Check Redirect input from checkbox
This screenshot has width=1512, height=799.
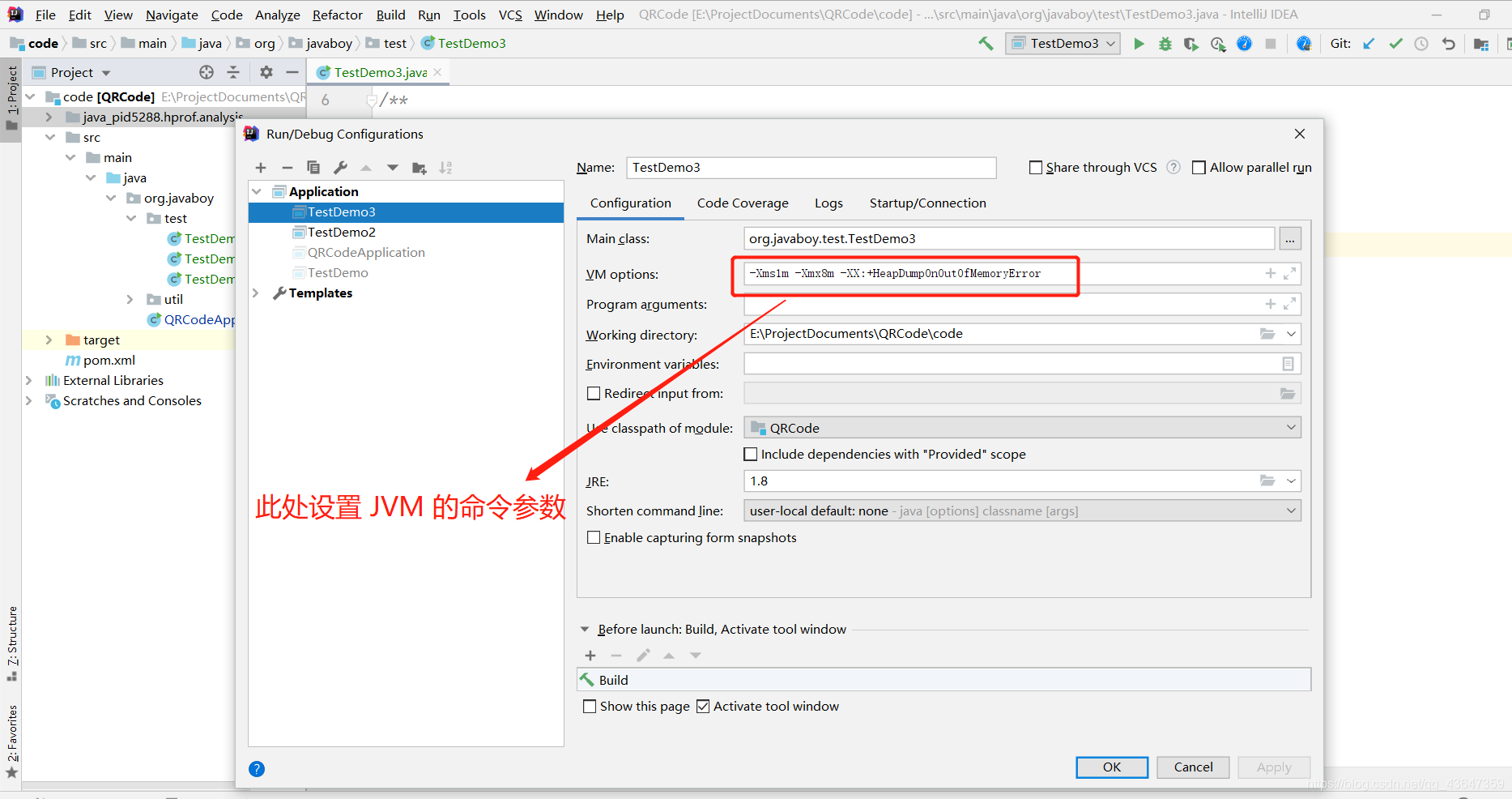click(594, 394)
